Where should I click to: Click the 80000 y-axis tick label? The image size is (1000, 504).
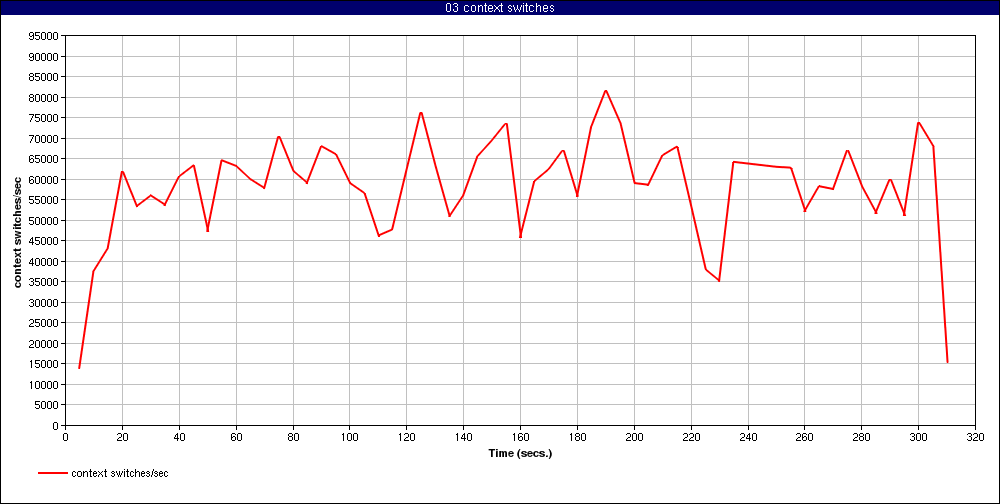[x=45, y=98]
